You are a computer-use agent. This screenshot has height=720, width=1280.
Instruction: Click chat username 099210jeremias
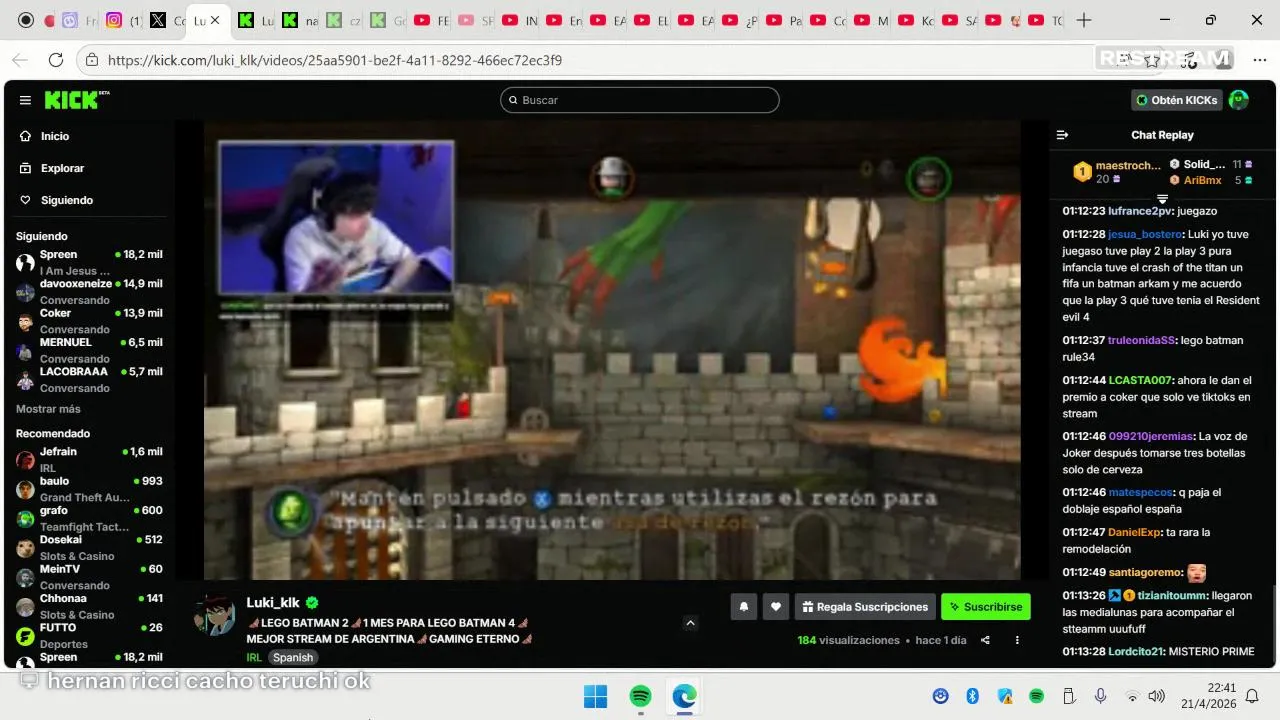[1150, 436]
